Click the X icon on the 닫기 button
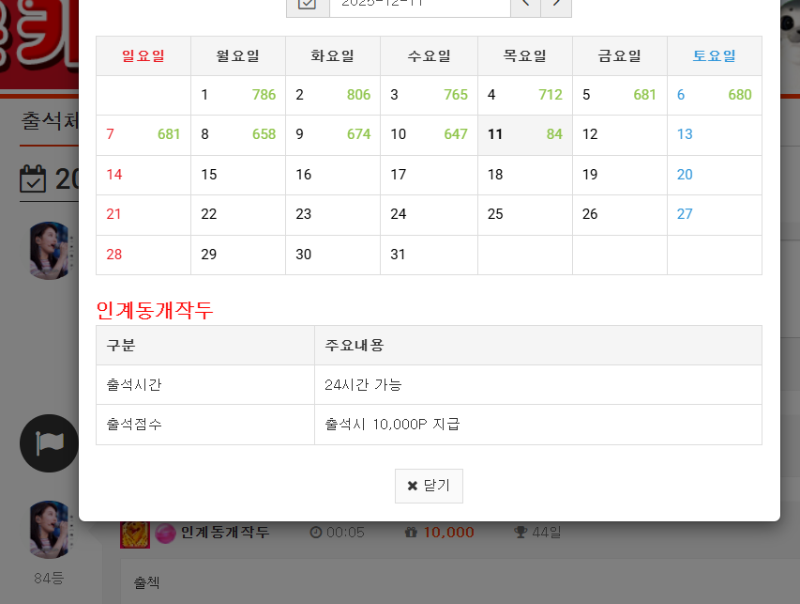The image size is (800, 604). 411,486
